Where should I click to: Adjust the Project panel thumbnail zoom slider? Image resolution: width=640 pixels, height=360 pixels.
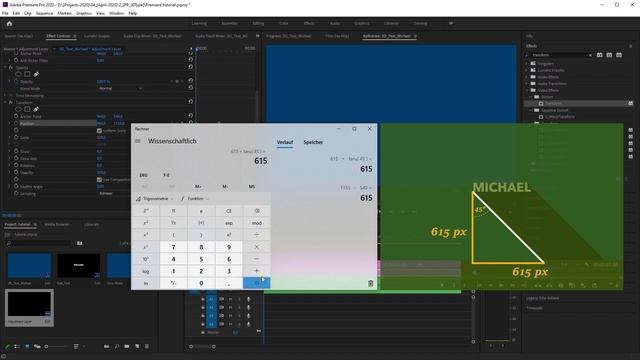point(56,347)
